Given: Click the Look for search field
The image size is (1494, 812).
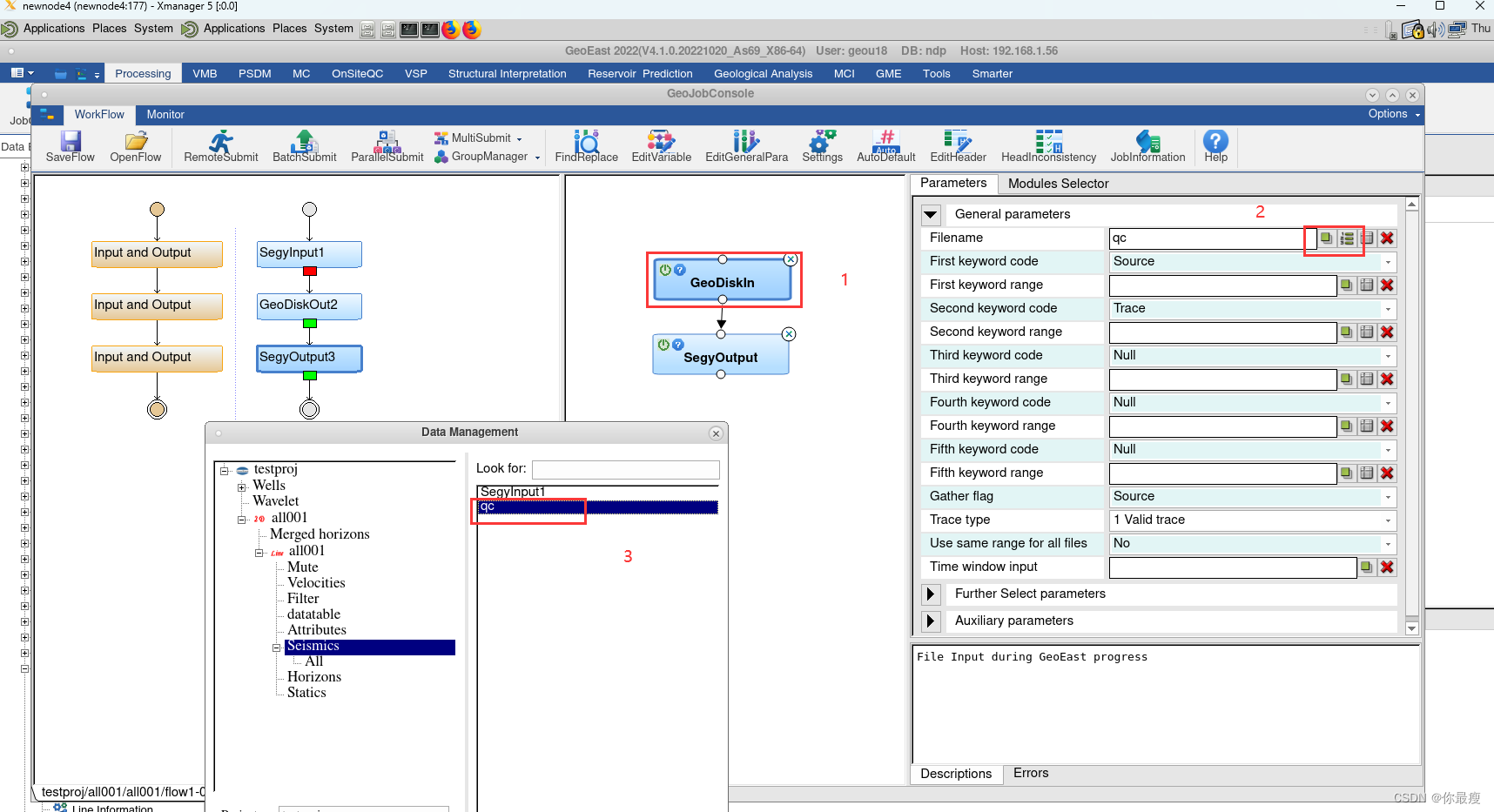Looking at the screenshot, I should tap(626, 469).
